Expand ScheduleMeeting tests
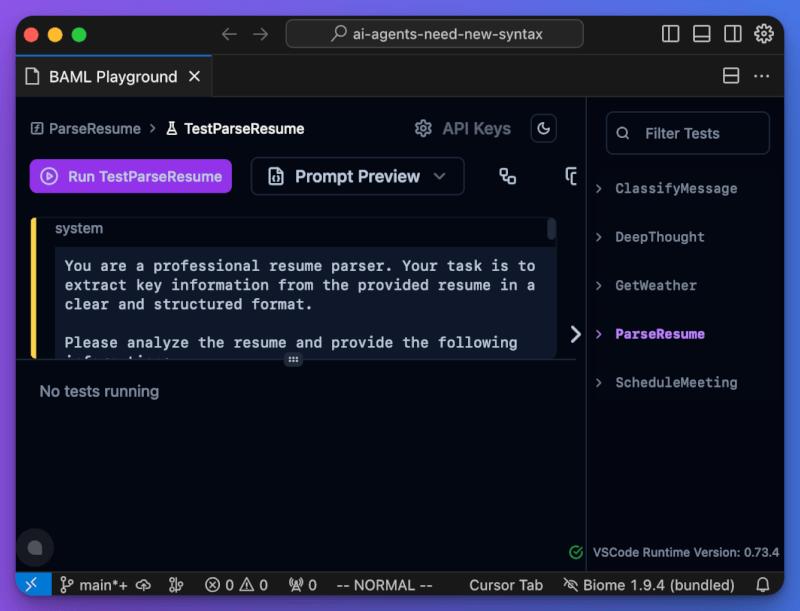 click(x=599, y=383)
